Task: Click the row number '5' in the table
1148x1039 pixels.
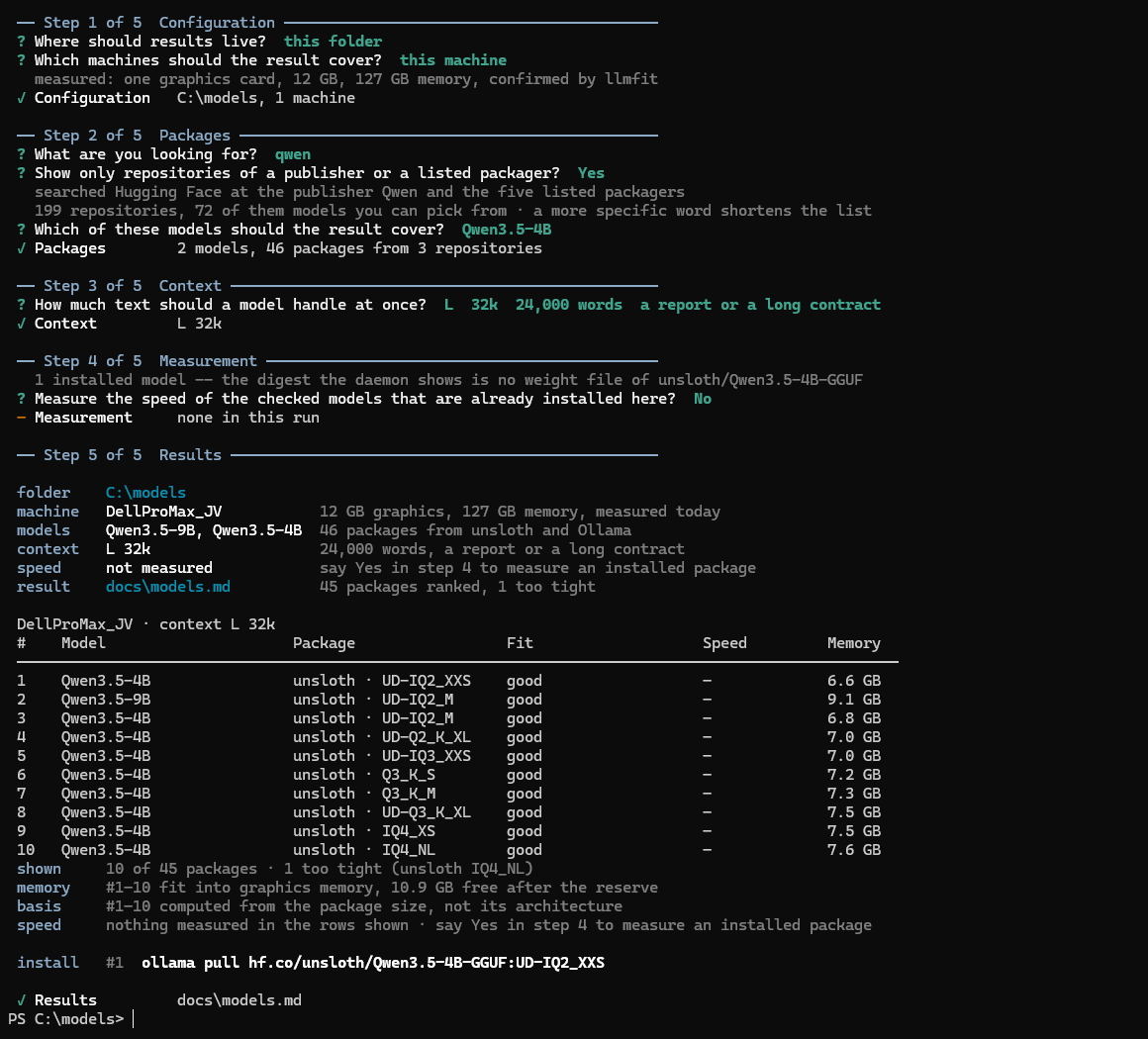Action: [x=21, y=756]
